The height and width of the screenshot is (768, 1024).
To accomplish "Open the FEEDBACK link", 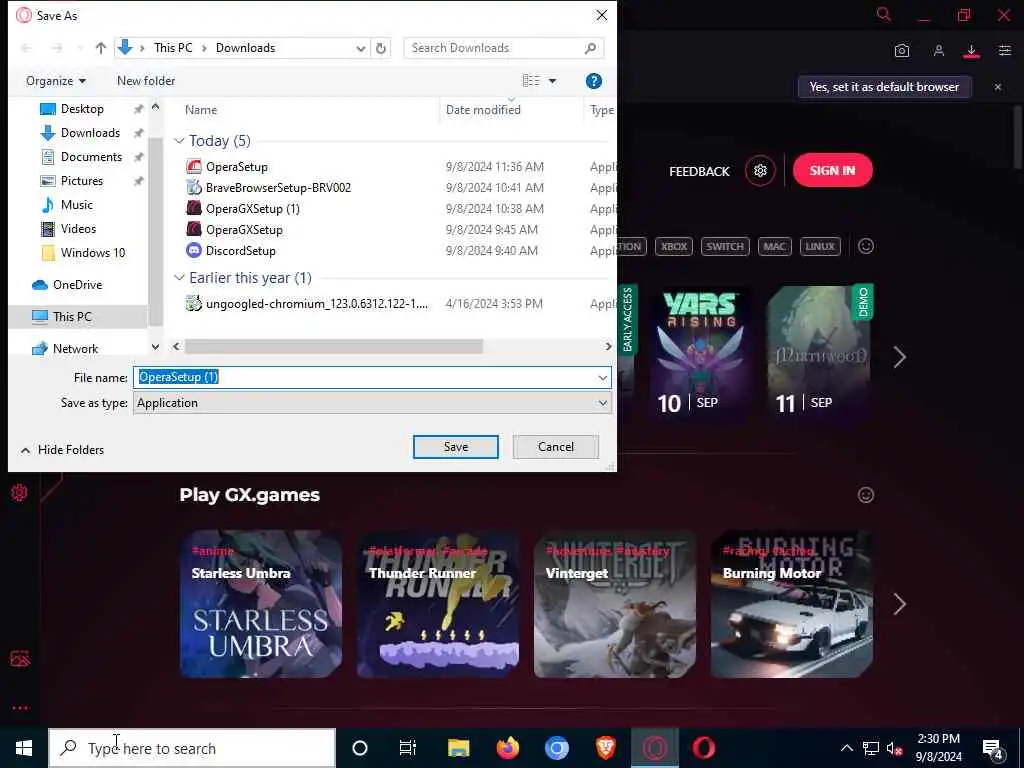I will (699, 171).
